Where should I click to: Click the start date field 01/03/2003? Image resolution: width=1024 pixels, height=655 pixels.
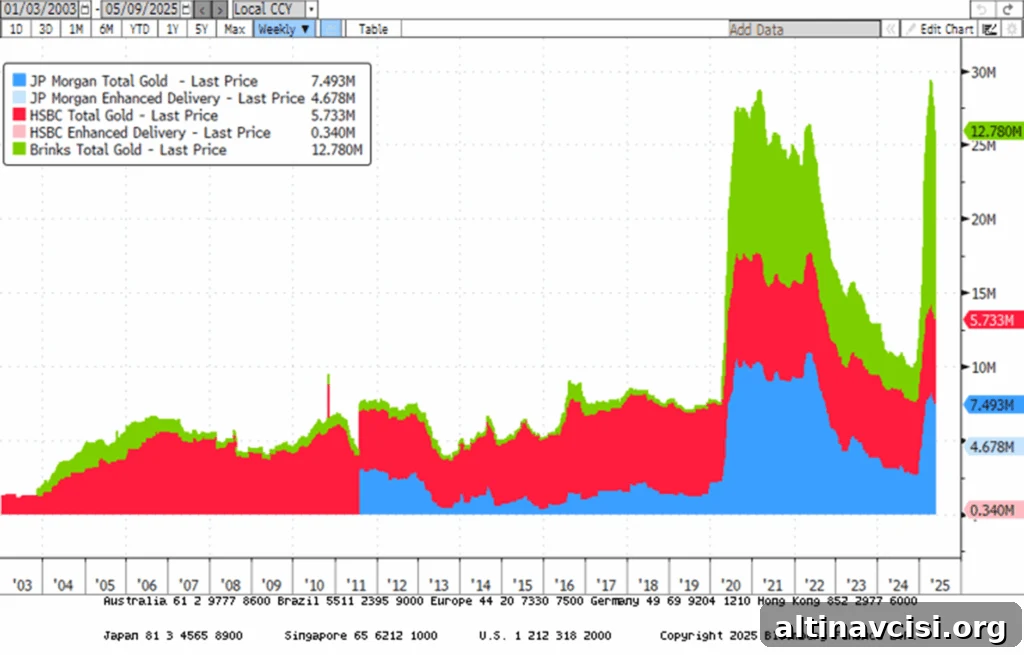40,9
